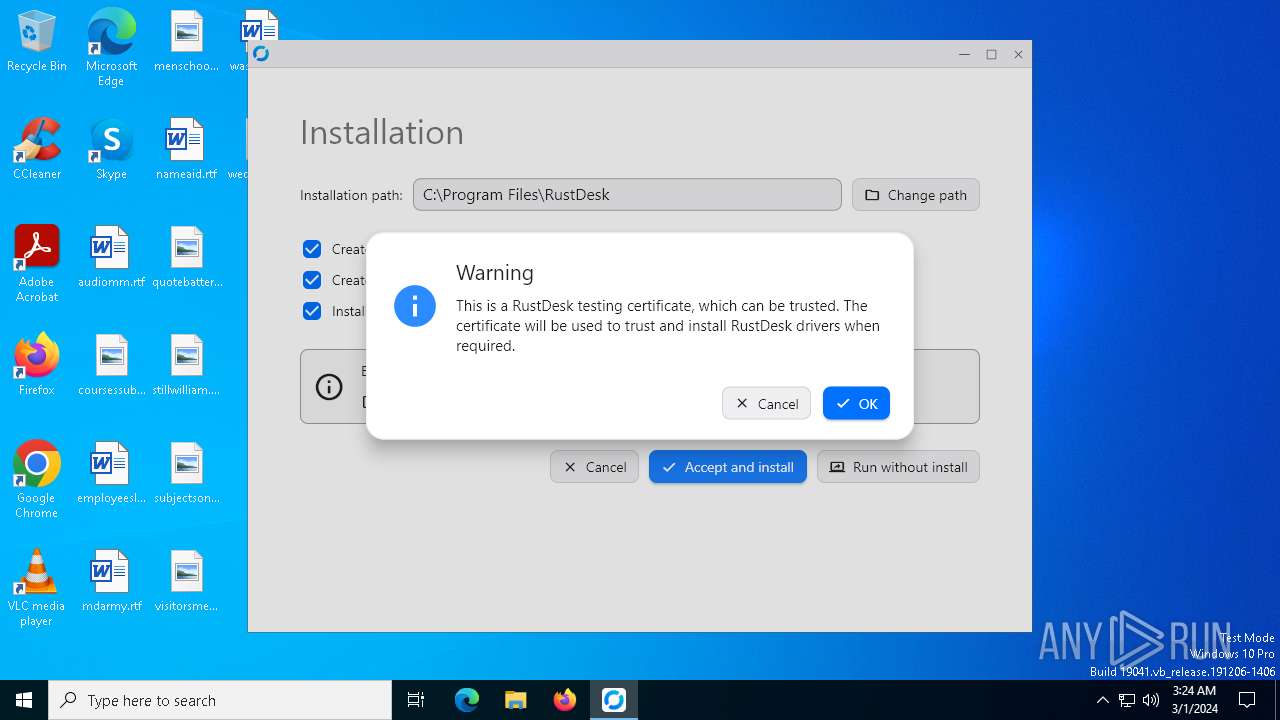Click RustDesk taskbar icon
The width and height of the screenshot is (1280, 720).
point(614,700)
